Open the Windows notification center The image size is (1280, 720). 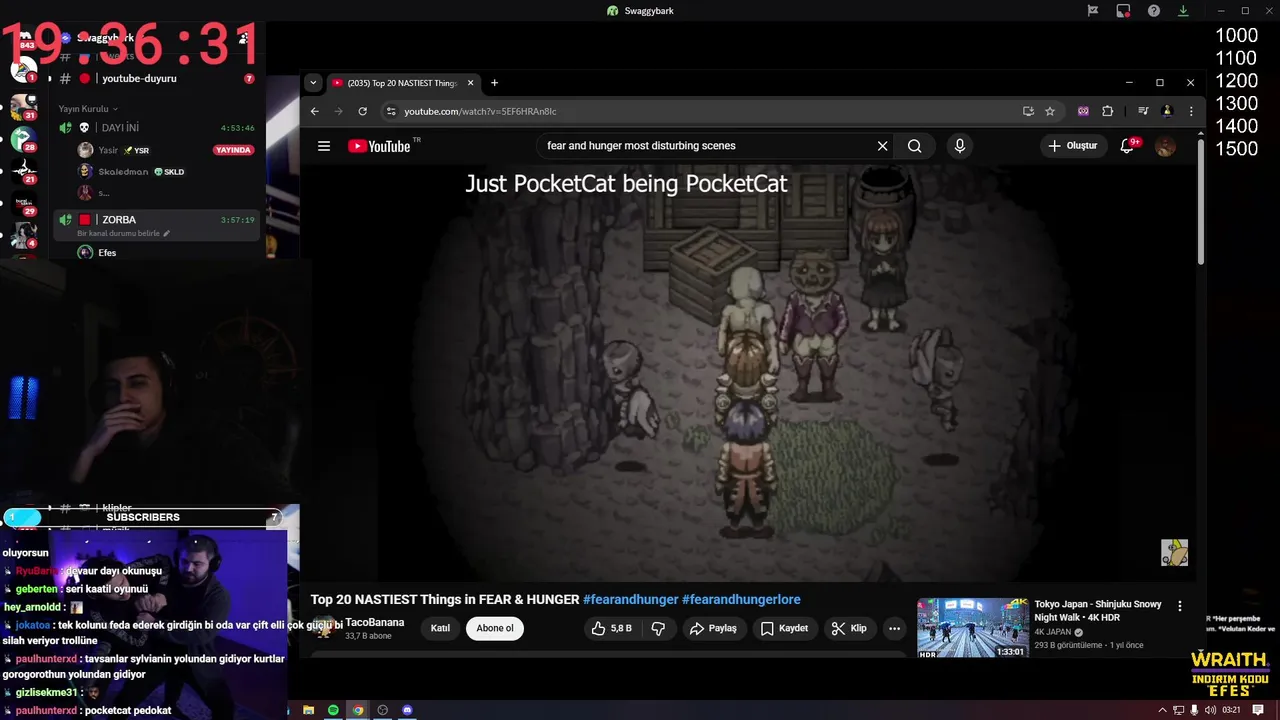click(1258, 710)
